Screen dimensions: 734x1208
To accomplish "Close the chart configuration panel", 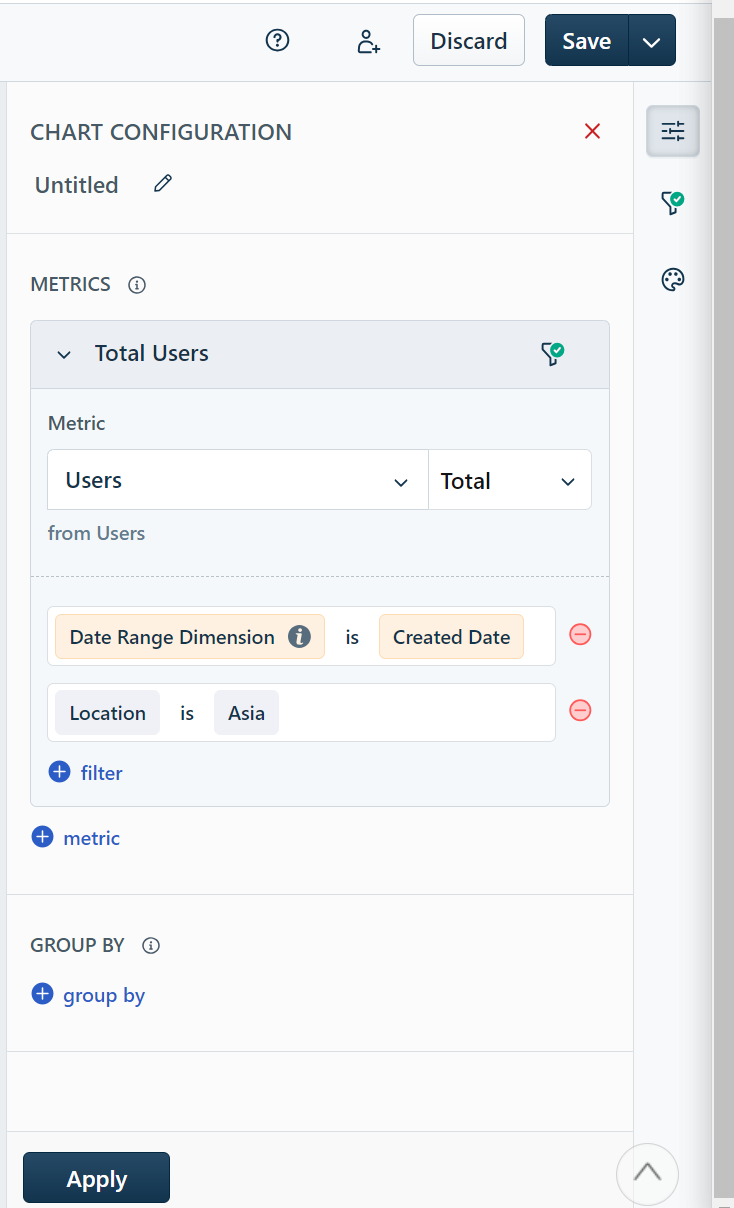I will click(x=592, y=131).
